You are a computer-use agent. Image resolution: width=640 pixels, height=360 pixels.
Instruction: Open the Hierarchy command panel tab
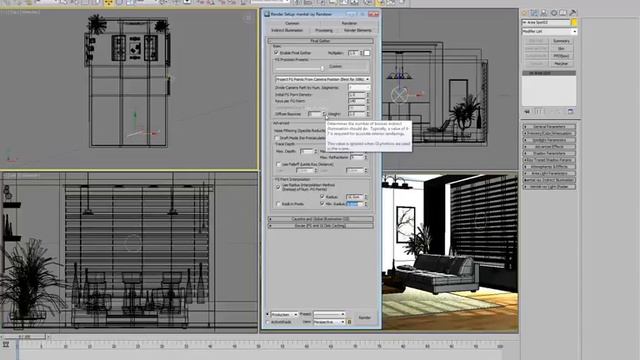tap(544, 13)
